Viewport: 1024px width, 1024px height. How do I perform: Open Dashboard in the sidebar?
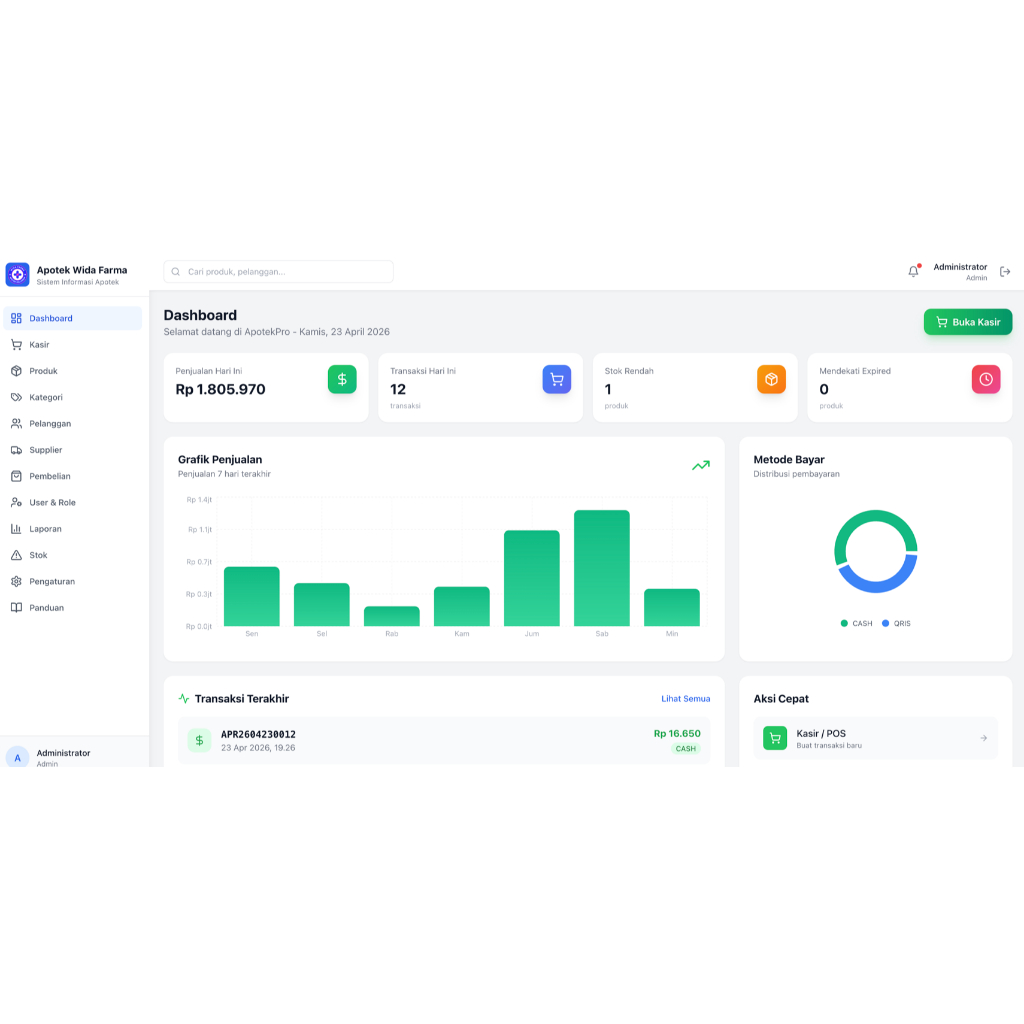click(72, 318)
